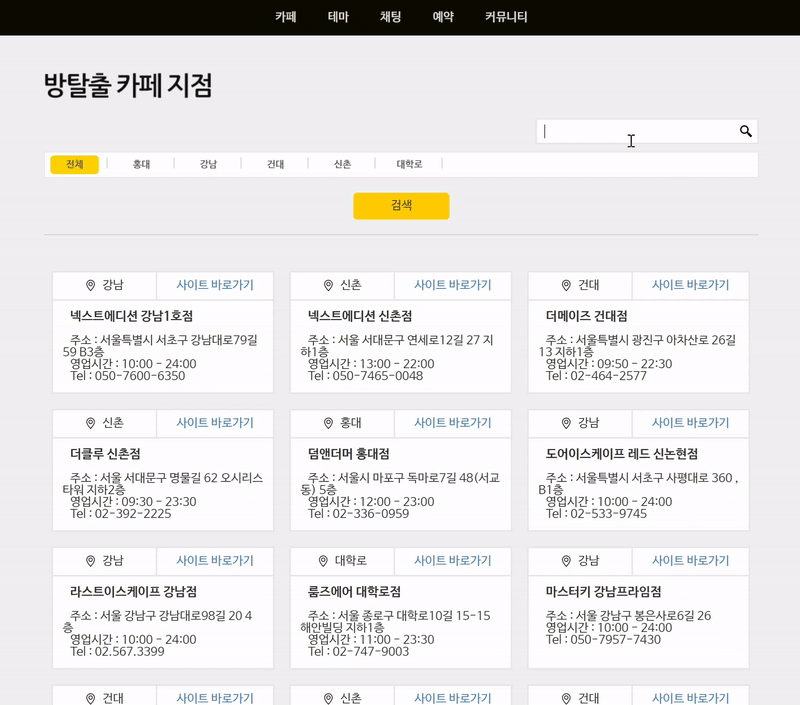Select the 전체 region filter
The image size is (800, 705).
click(74, 164)
